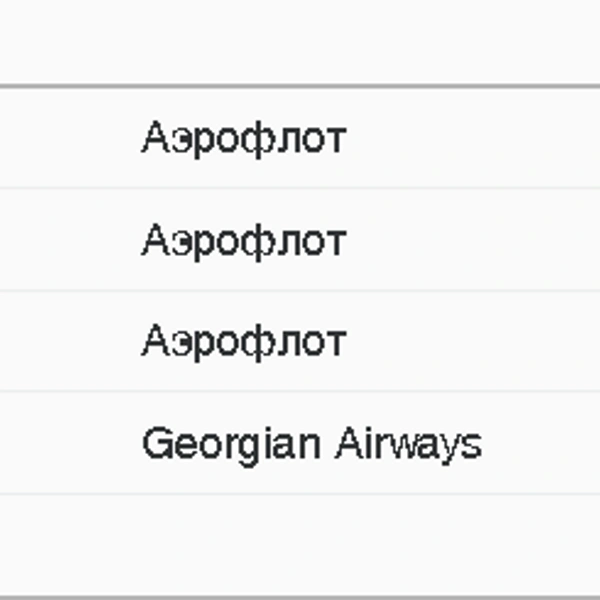Click the word Georgian in the last row

231,446
